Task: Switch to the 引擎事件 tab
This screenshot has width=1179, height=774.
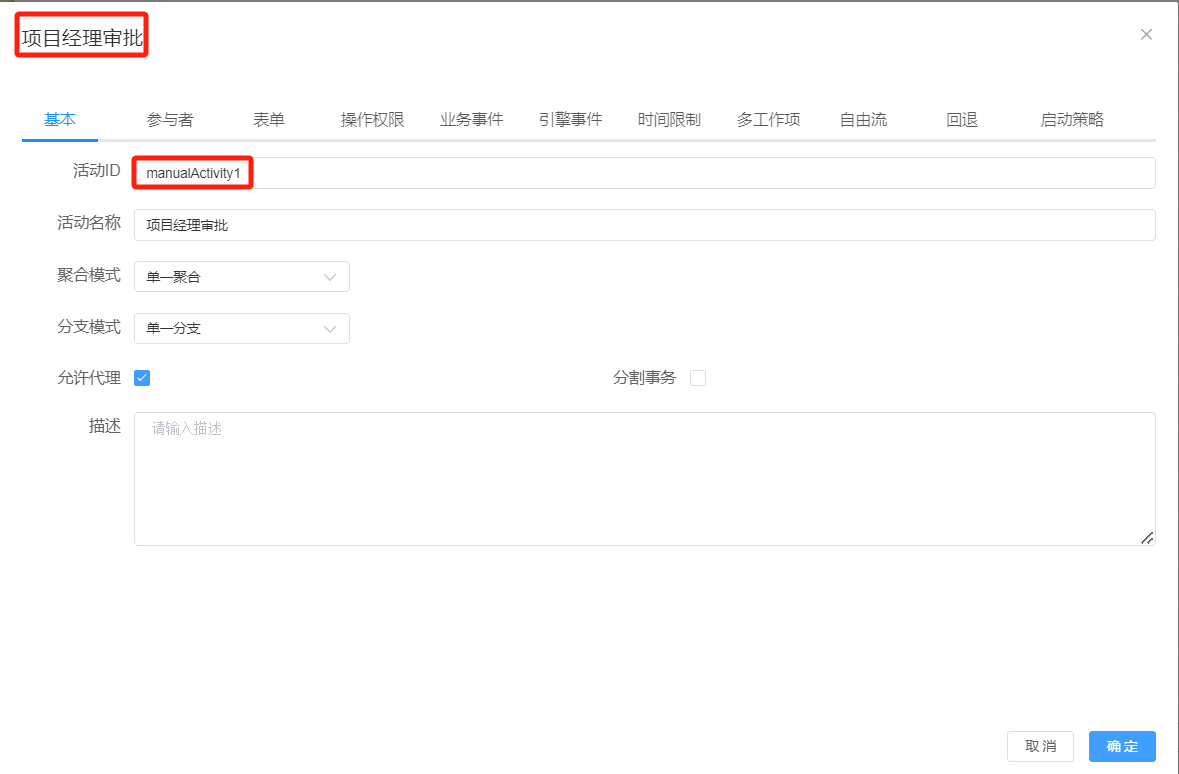Action: 570,120
